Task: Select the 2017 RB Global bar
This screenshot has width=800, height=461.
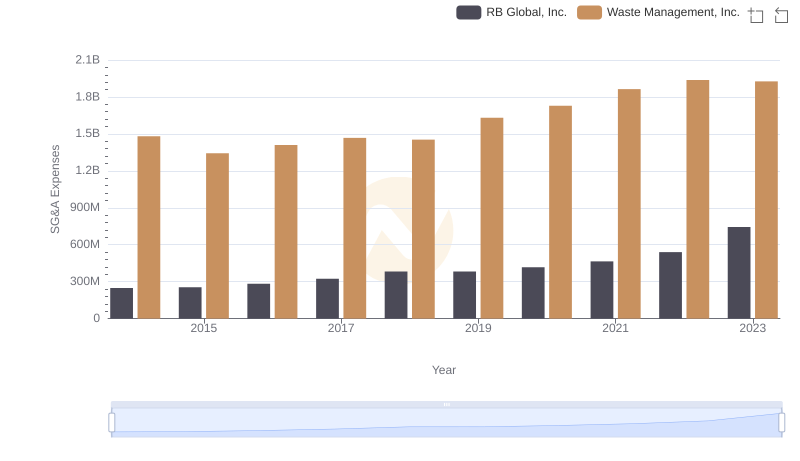Action: click(x=327, y=299)
